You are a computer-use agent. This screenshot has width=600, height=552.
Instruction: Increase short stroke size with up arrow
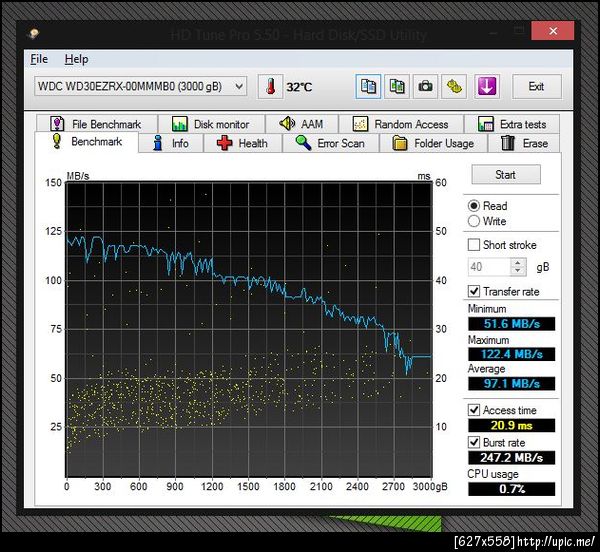tap(518, 262)
